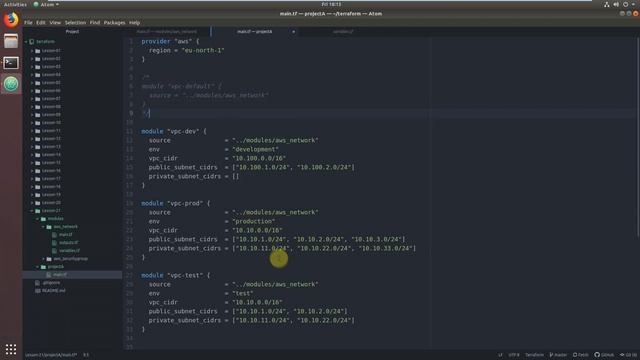The image size is (640, 360).
Task: Click the master git branch indicator
Action: click(x=558, y=355)
